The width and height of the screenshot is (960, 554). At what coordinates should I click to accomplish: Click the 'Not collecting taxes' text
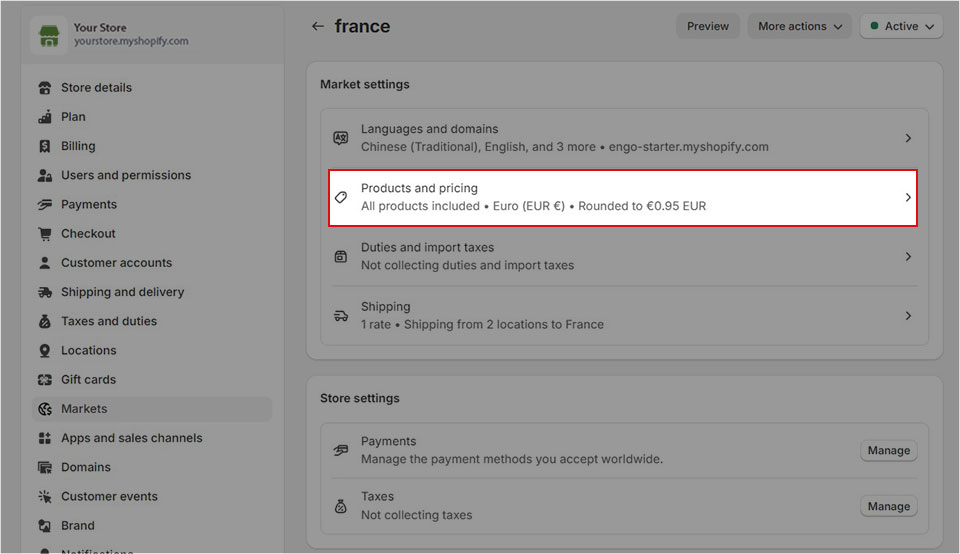click(416, 515)
